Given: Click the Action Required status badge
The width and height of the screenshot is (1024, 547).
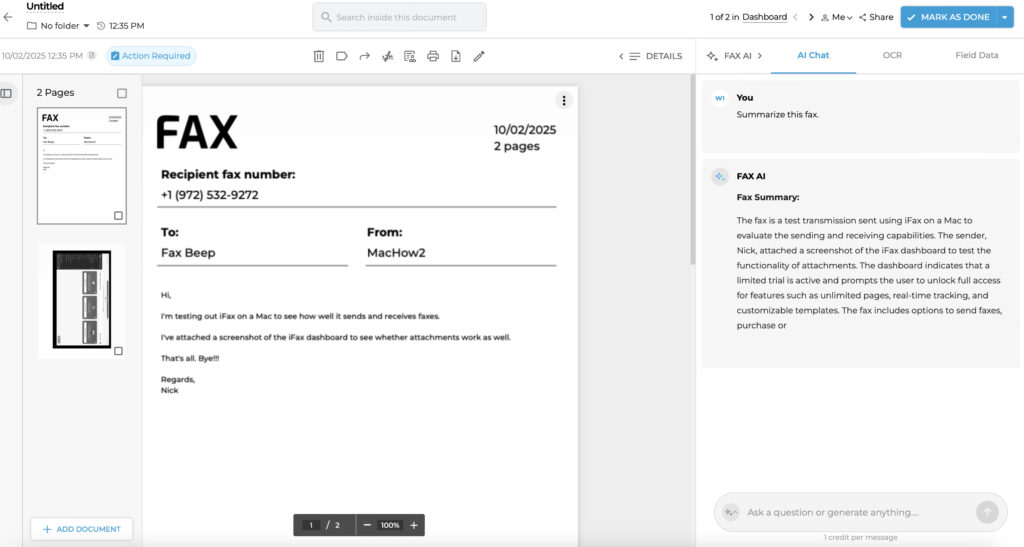Looking at the screenshot, I should coord(151,55).
